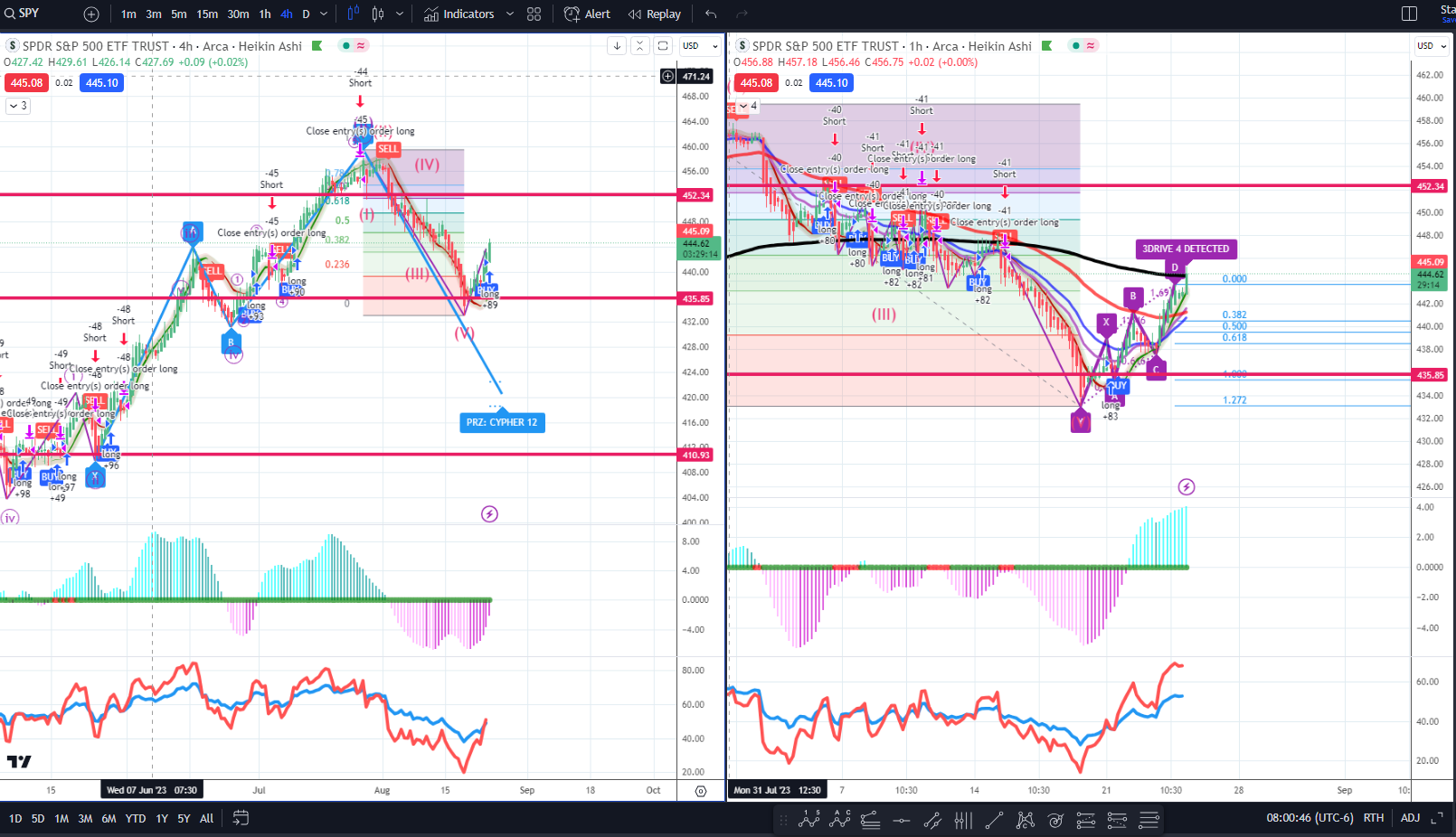Toggle green status dot on 1h chart title
The width and height of the screenshot is (1456, 837).
click(x=1075, y=45)
